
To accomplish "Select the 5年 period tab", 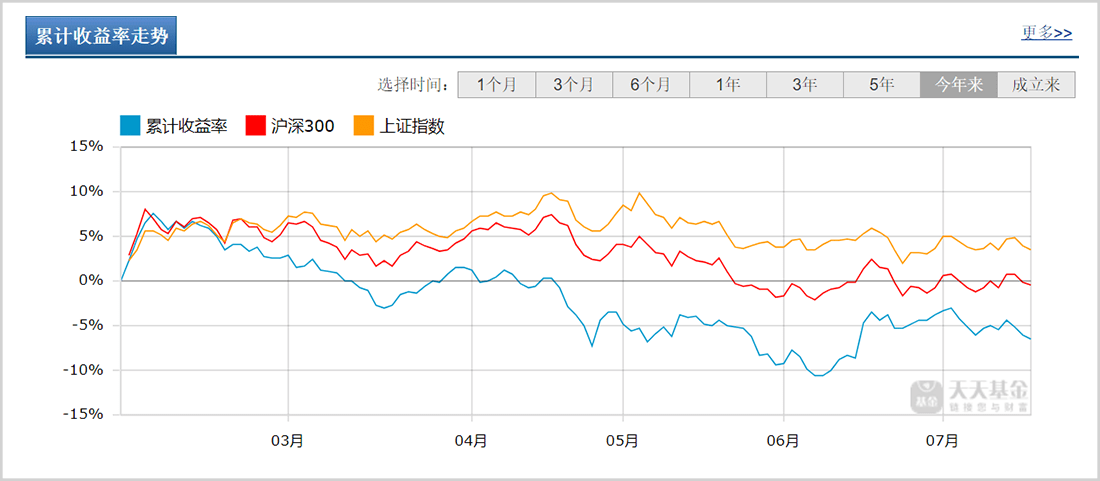I will (x=882, y=85).
